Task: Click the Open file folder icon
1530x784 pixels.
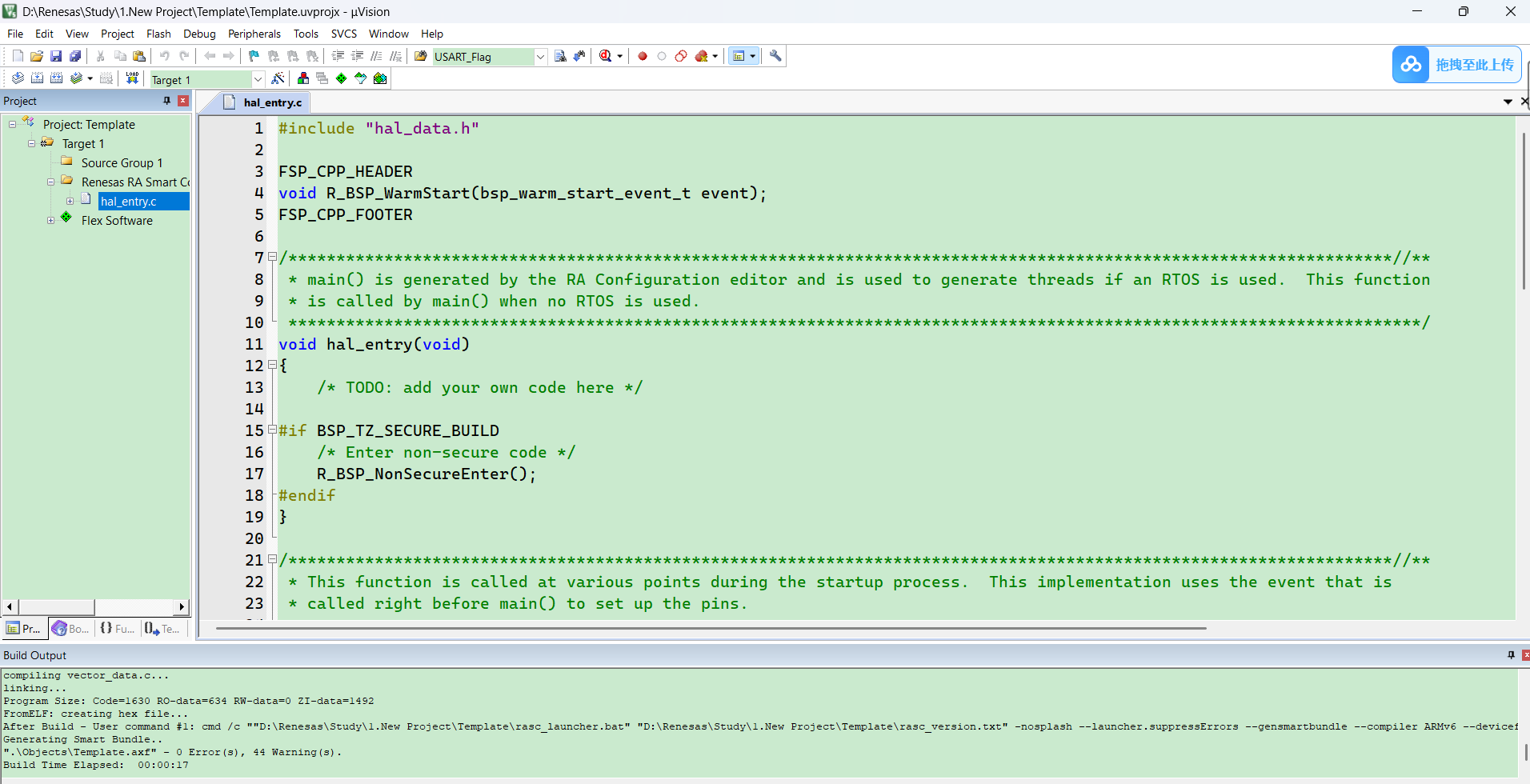Action: (x=37, y=56)
